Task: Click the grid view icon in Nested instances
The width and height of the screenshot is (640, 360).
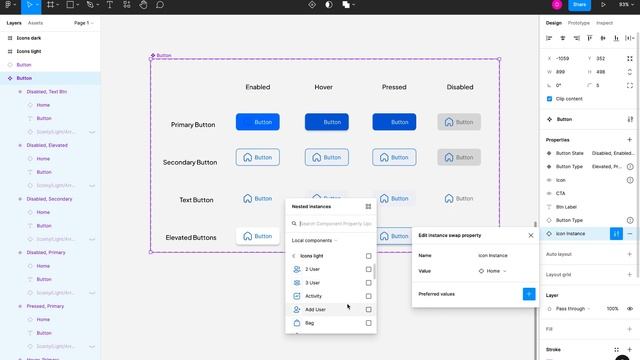Action: click(x=368, y=207)
